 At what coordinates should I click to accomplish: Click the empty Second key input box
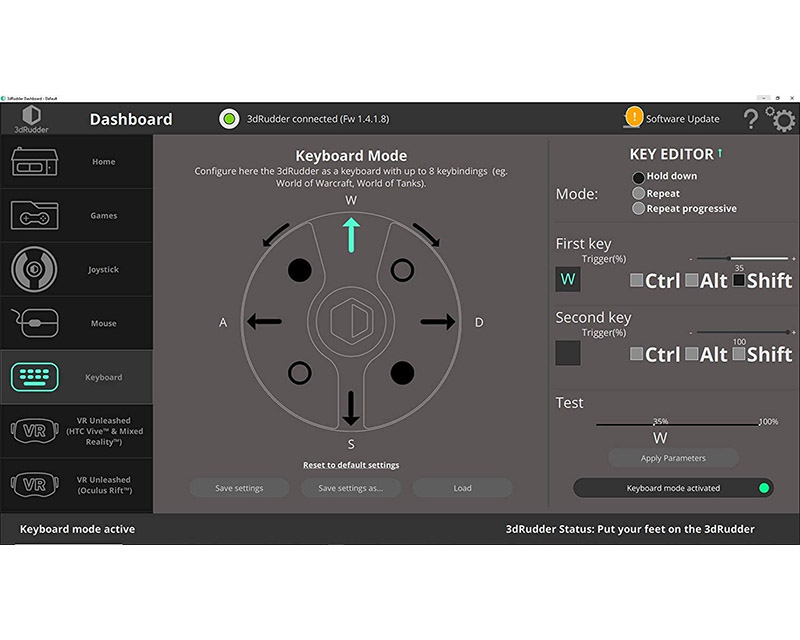568,353
